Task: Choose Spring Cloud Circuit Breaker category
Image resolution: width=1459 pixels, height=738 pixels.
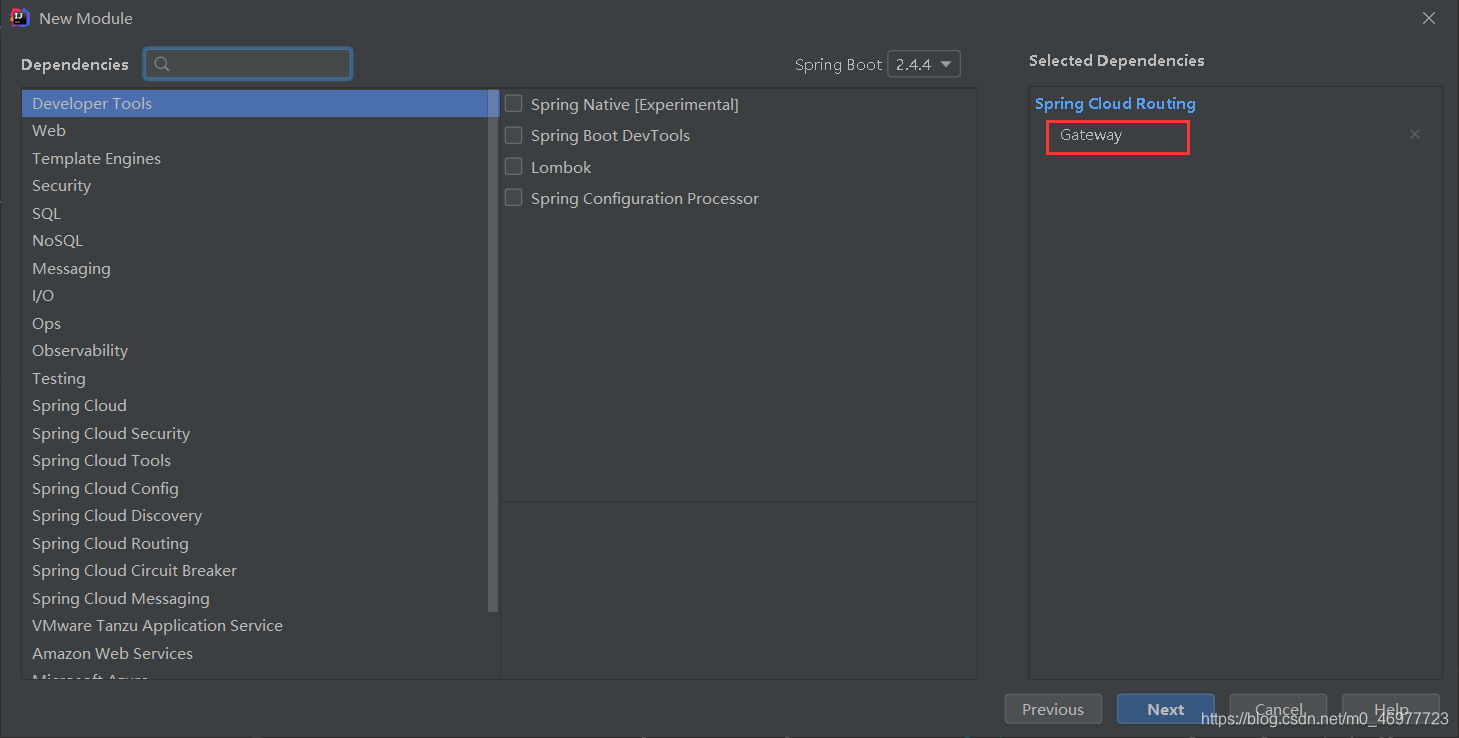Action: tap(255, 571)
